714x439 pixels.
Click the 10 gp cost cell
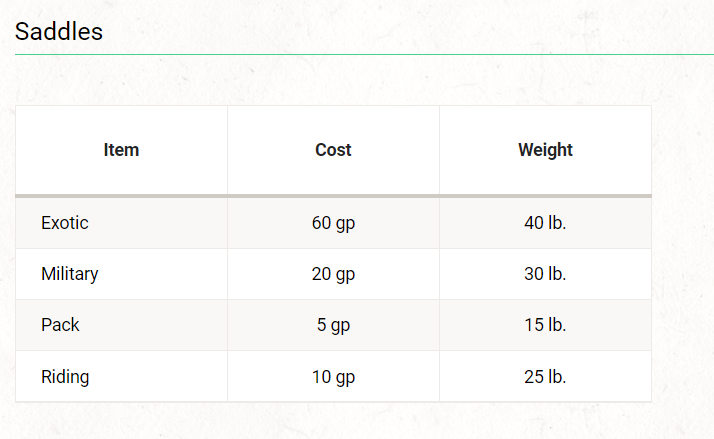333,377
